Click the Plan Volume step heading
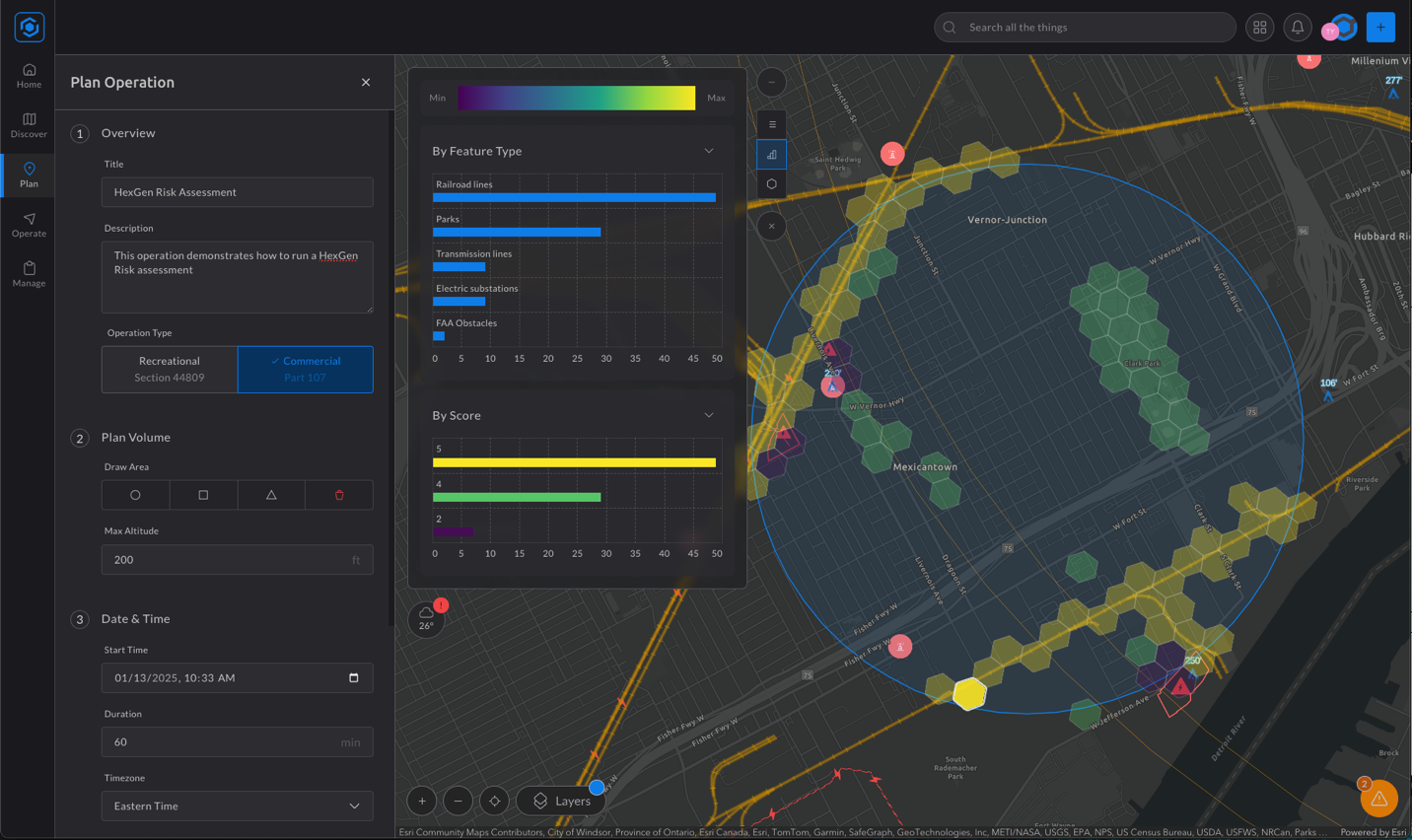Viewport: 1412px width, 840px height. tap(136, 437)
